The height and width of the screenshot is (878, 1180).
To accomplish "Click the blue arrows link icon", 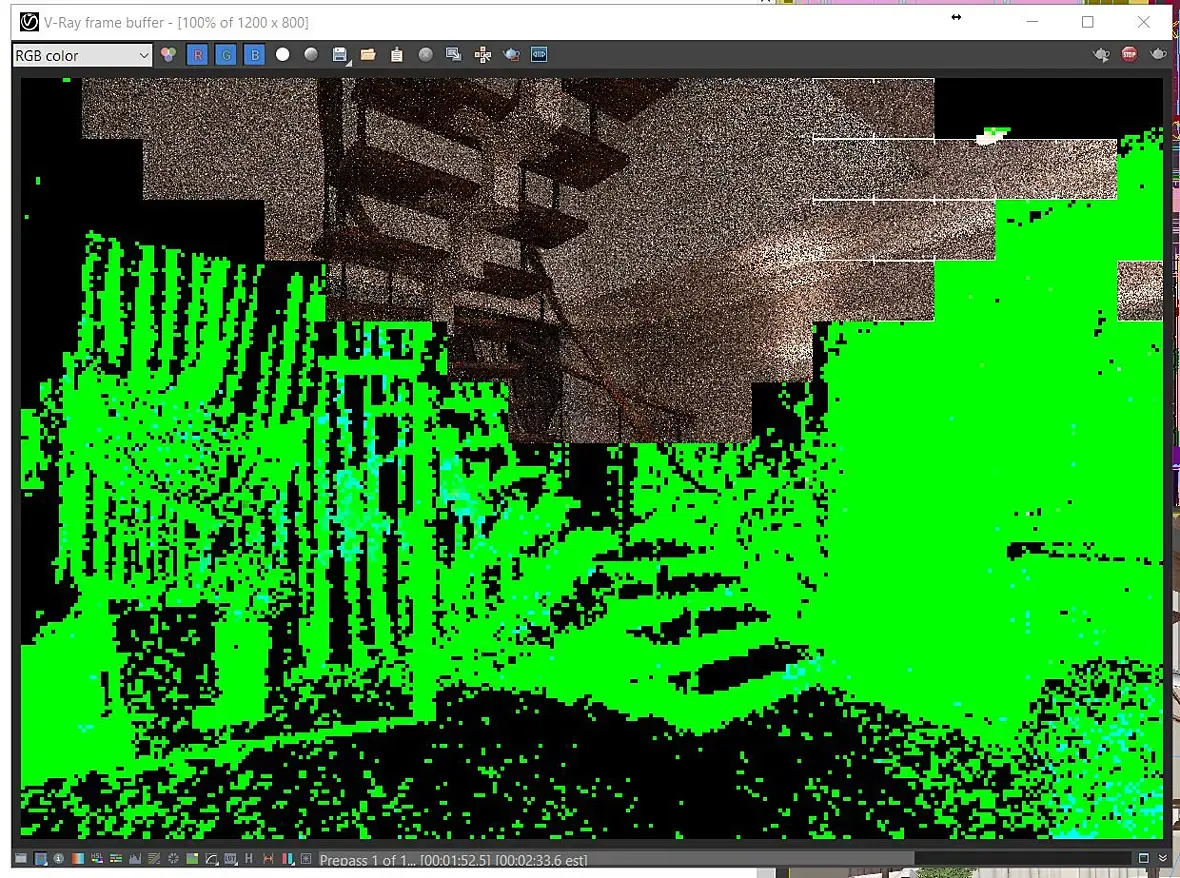I will pos(539,54).
